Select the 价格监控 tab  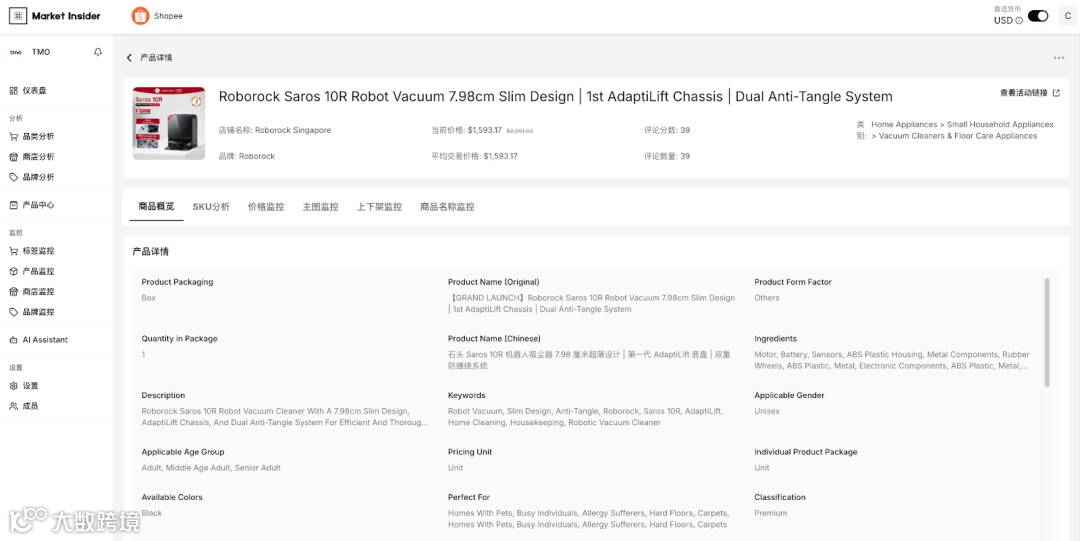tap(266, 207)
